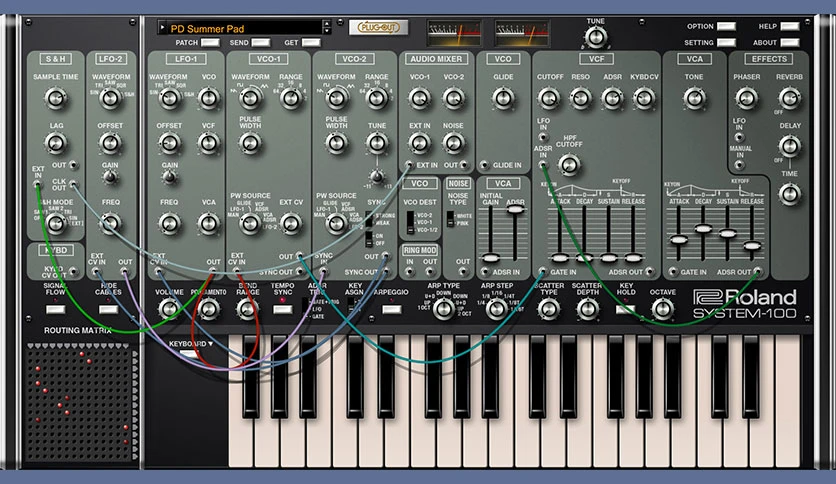Click the VCA TONE knob
This screenshot has width=836, height=484.
694,99
